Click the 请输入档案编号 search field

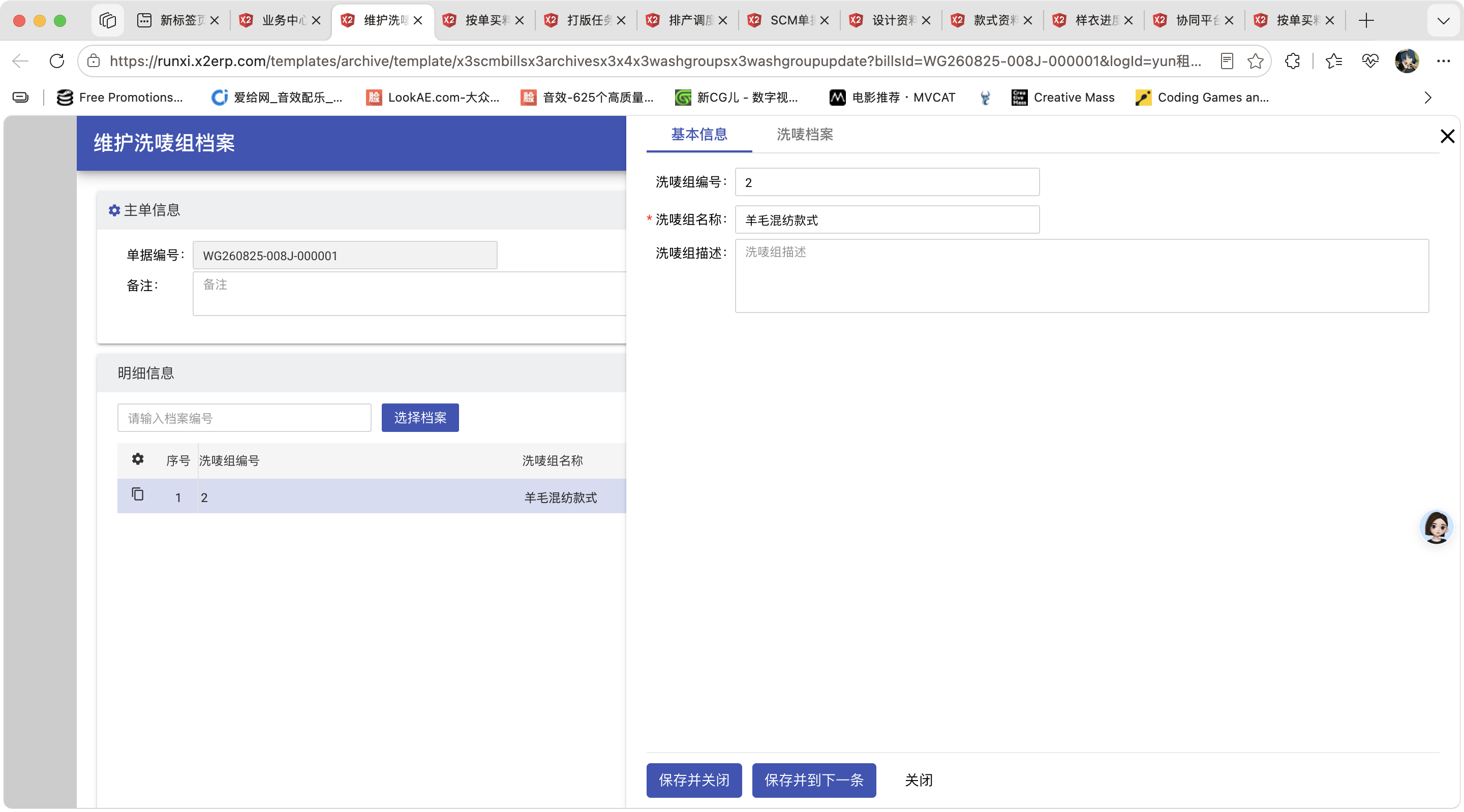(245, 418)
